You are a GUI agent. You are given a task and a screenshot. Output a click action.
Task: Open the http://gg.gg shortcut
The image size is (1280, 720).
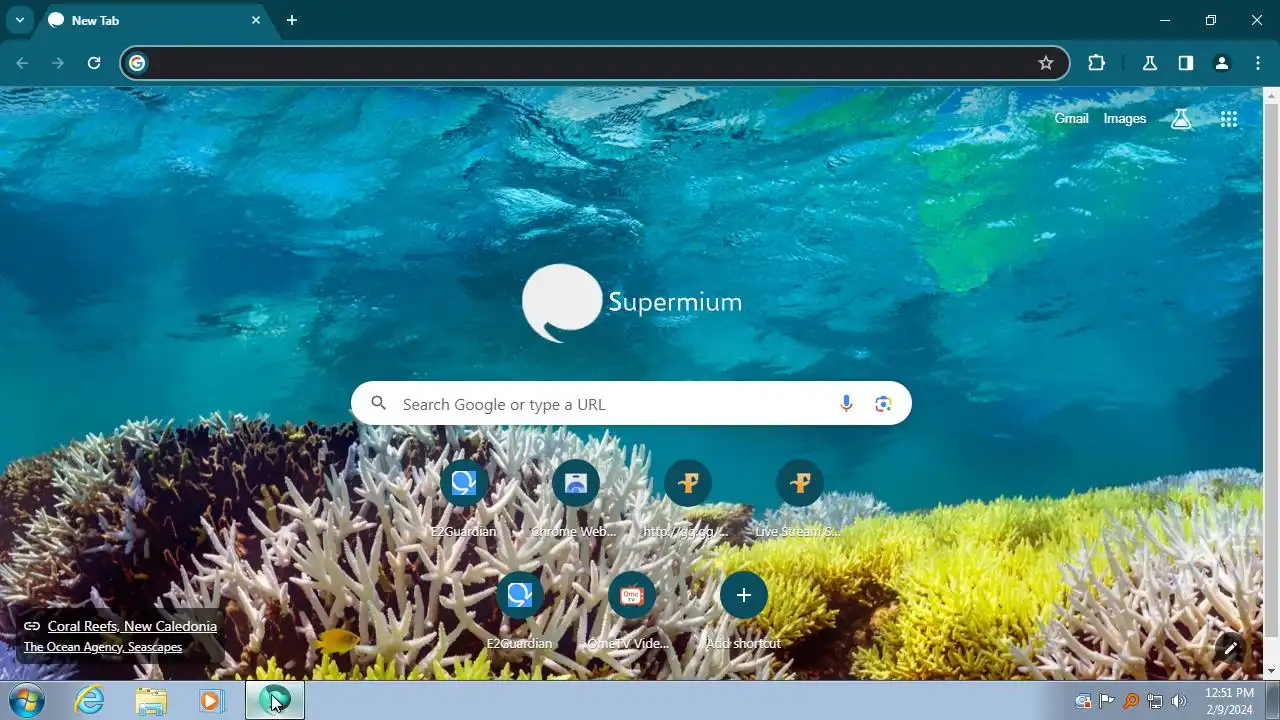click(687, 497)
